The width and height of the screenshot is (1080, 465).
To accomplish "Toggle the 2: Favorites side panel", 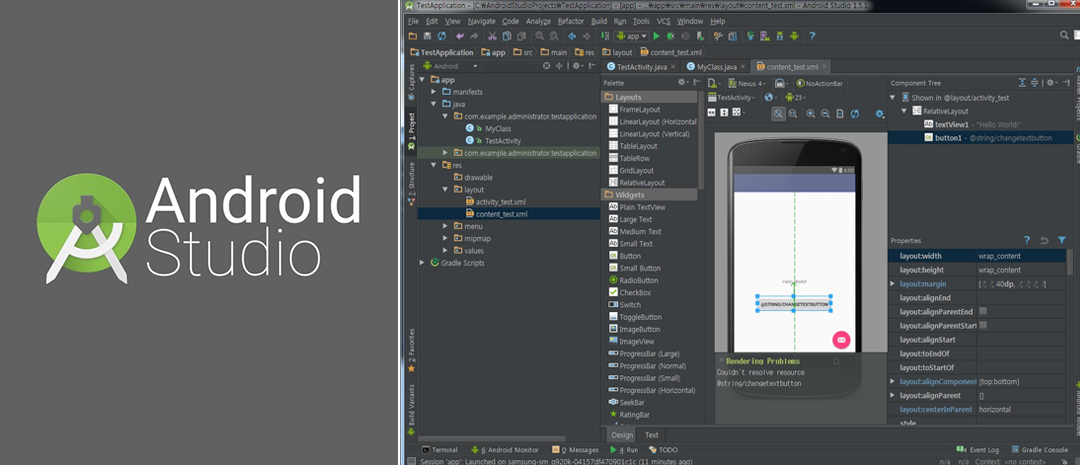I will click(x=411, y=351).
